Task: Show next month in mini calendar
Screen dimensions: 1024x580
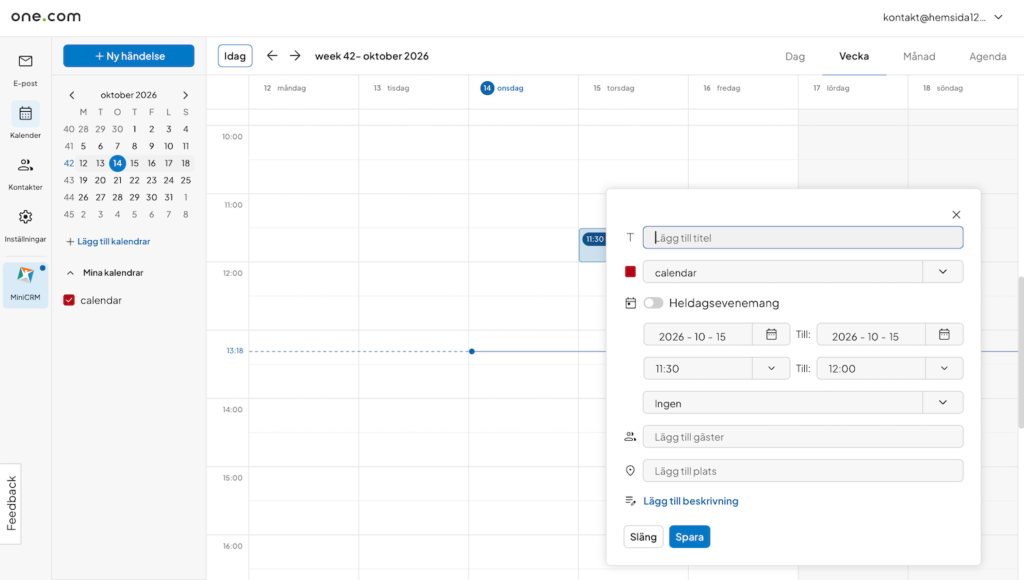Action: (x=185, y=95)
